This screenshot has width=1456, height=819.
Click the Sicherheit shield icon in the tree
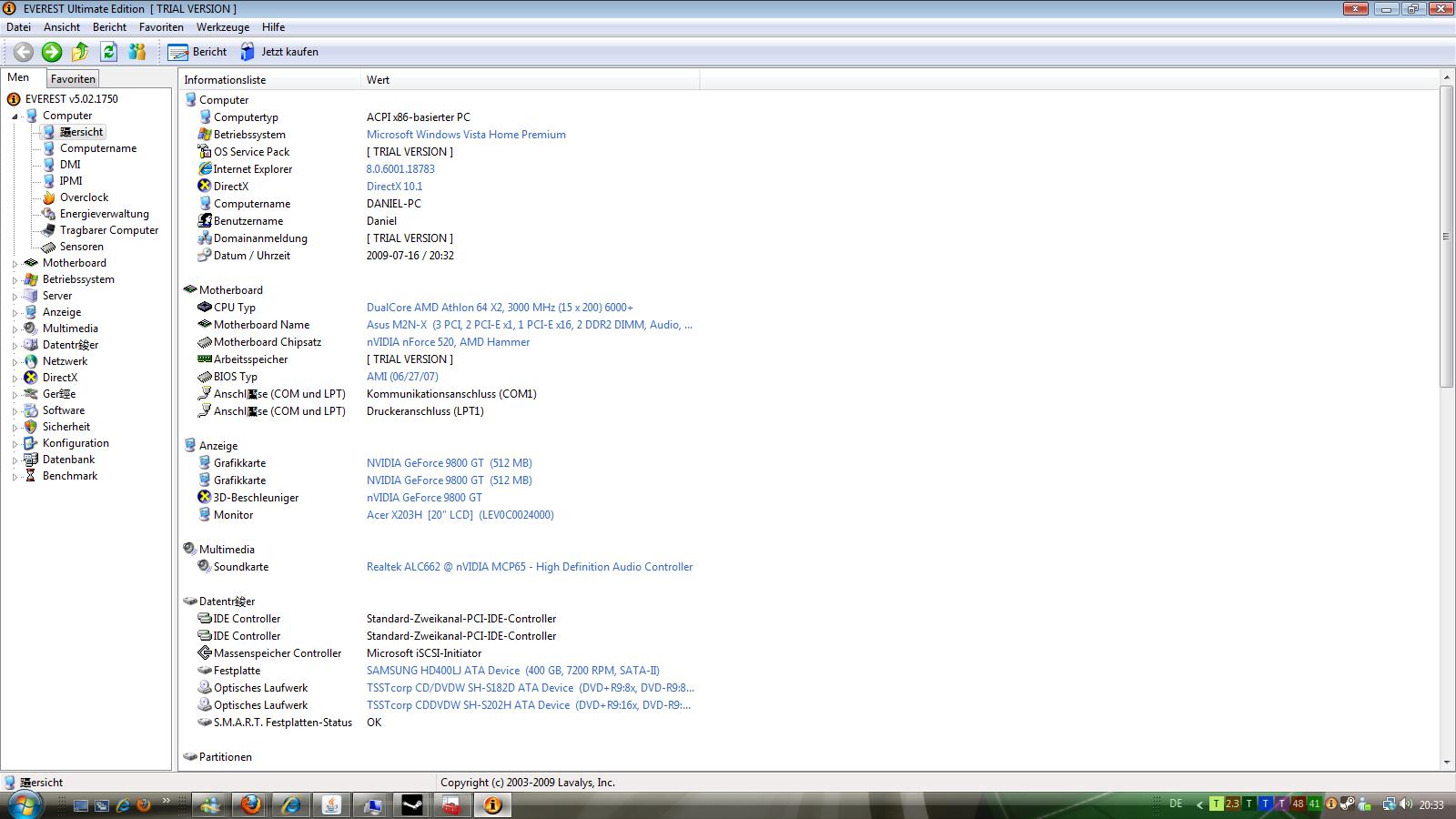click(x=31, y=427)
